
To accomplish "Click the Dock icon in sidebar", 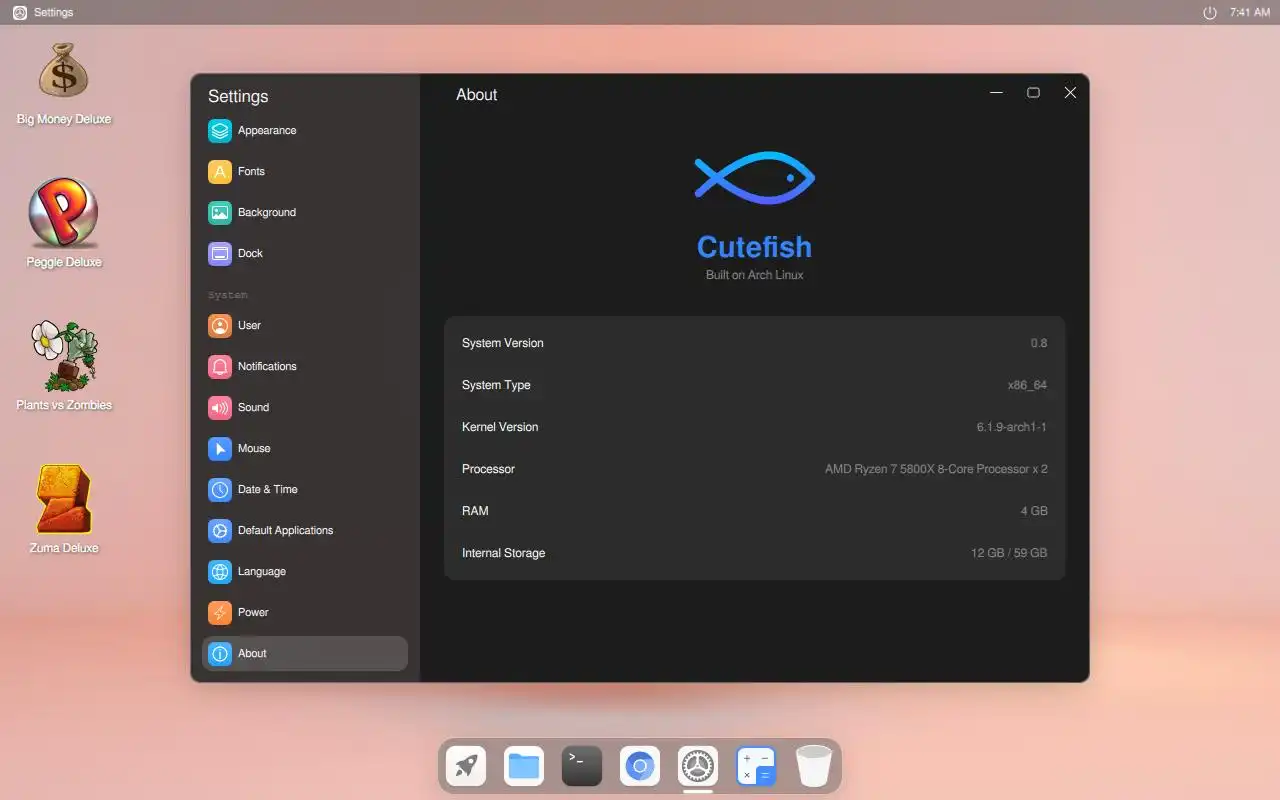I will click(220, 254).
